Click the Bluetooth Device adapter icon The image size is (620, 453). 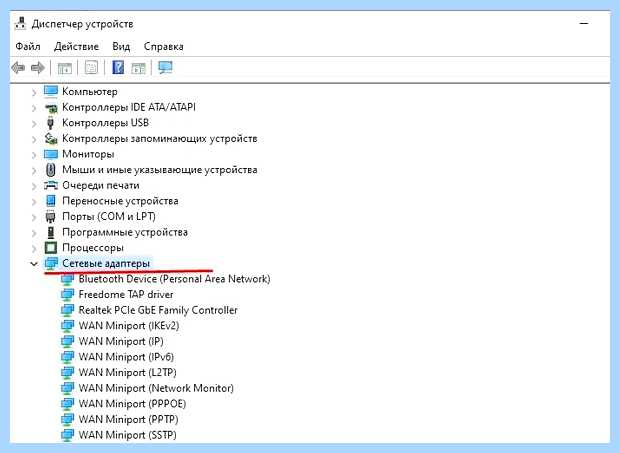click(x=67, y=279)
